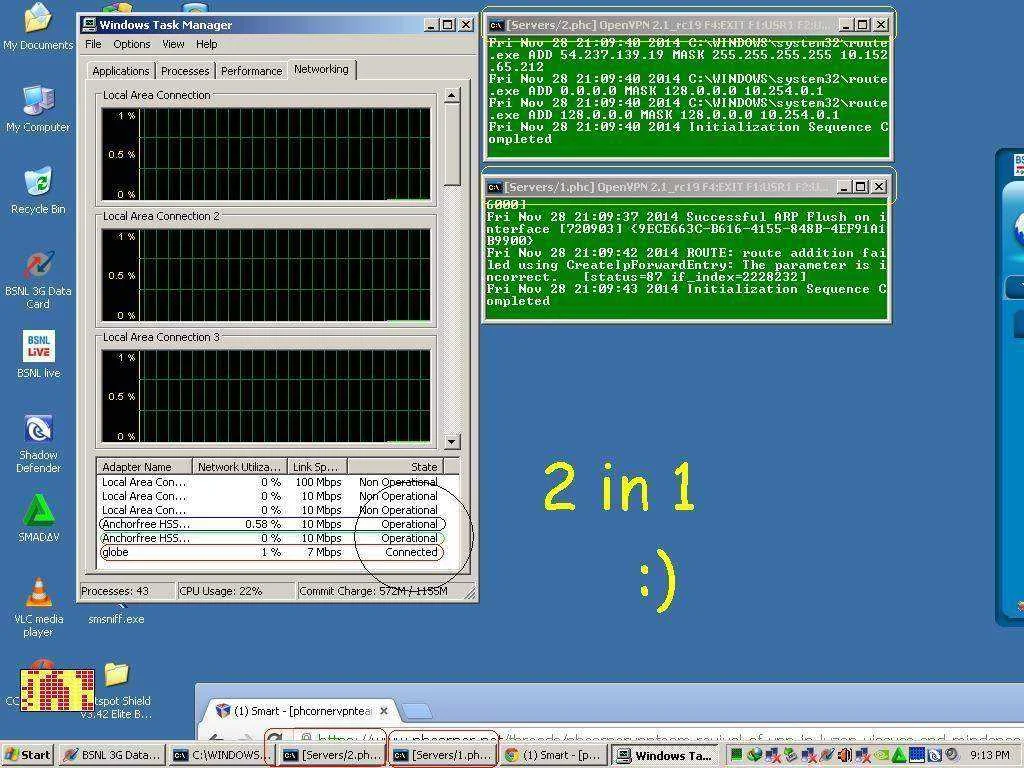Click scroll up arrow in network graphs
Viewport: 1024px width, 768px height.
[452, 95]
